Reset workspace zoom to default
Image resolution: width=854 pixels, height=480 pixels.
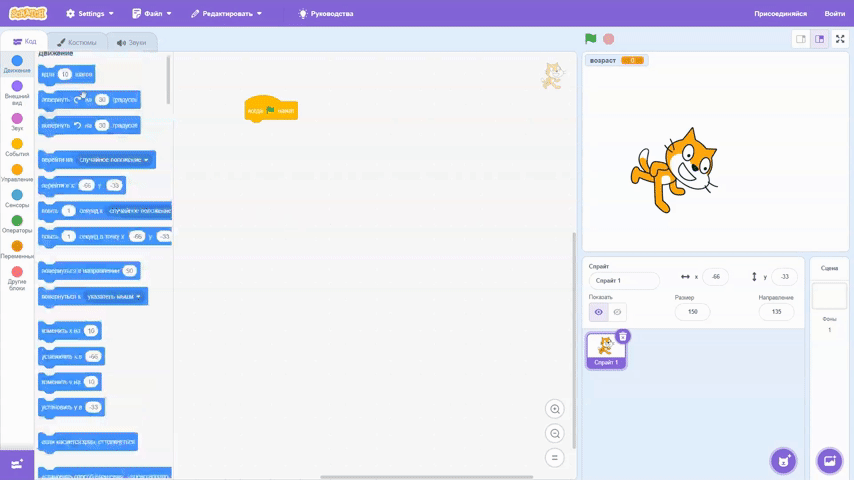pos(554,458)
